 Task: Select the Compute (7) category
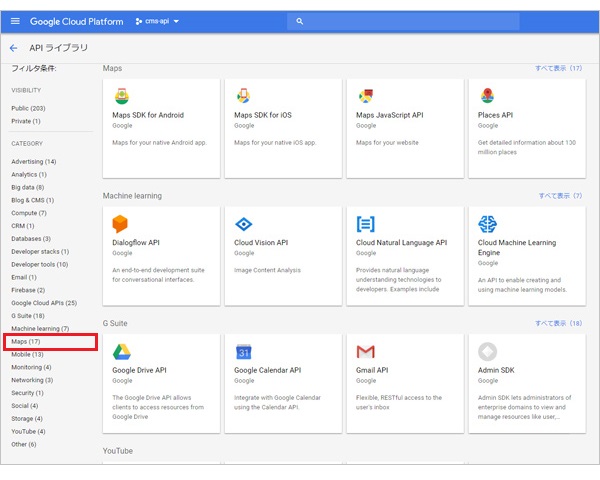[29, 213]
